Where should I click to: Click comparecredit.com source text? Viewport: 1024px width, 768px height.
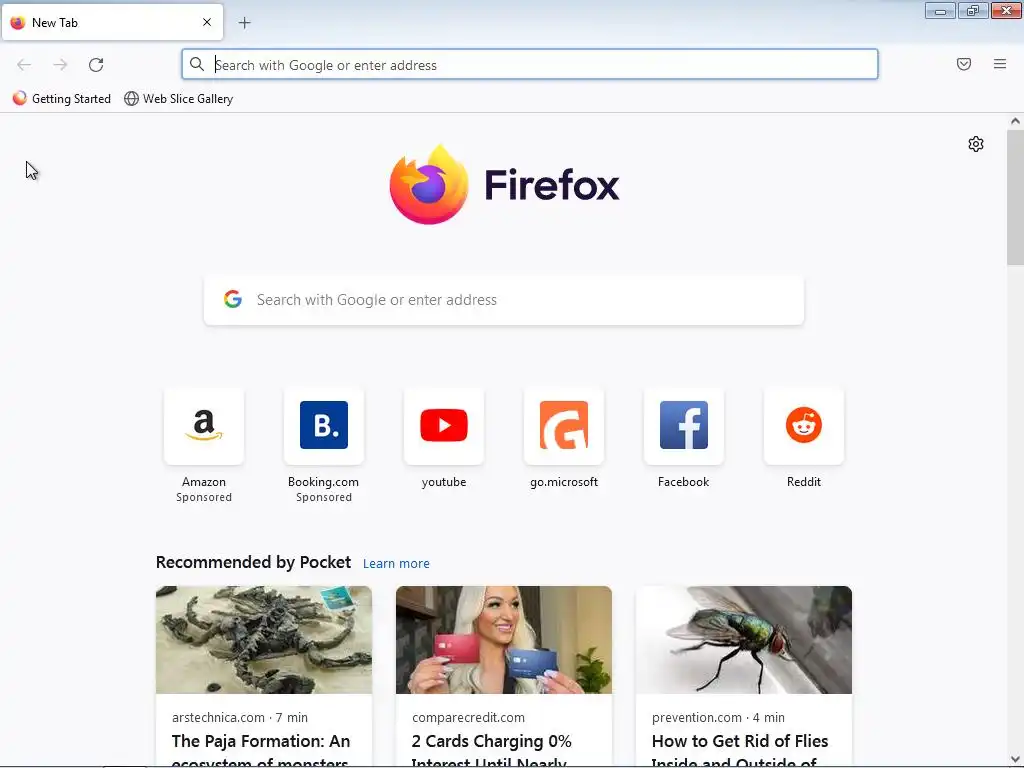(468, 717)
